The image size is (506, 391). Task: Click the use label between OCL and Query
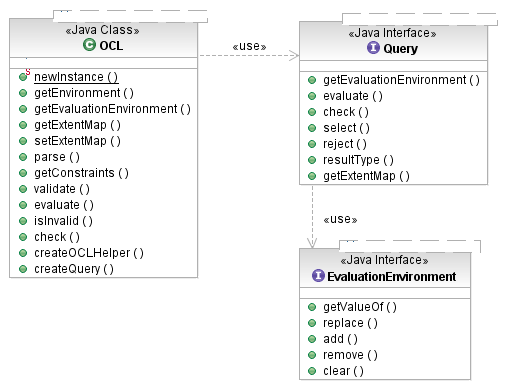pyautogui.click(x=249, y=46)
